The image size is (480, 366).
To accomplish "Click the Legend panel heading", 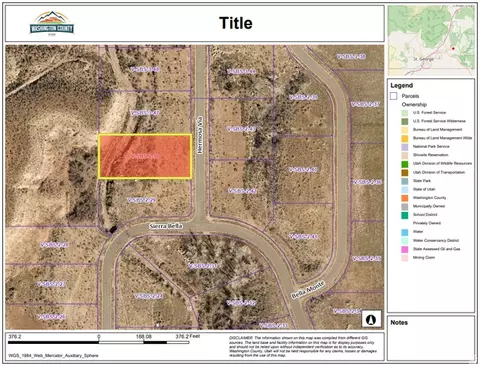I will 402,85.
